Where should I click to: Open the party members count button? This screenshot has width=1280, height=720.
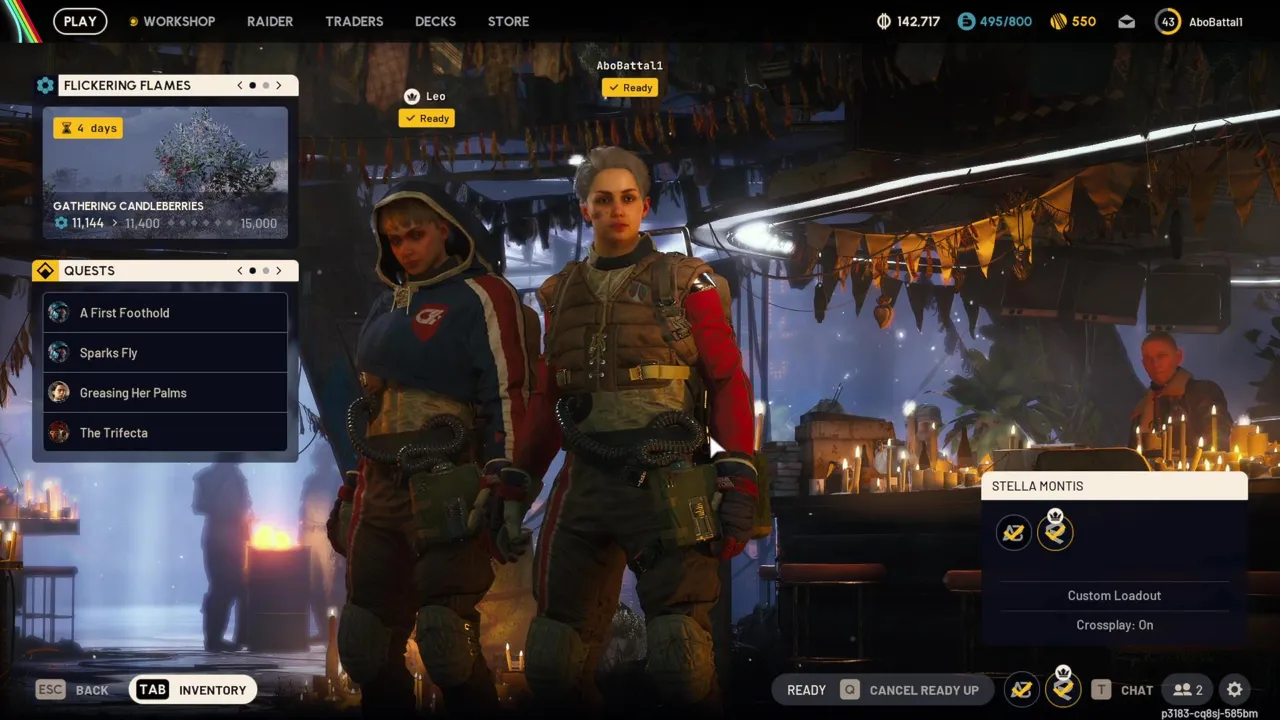(1189, 690)
